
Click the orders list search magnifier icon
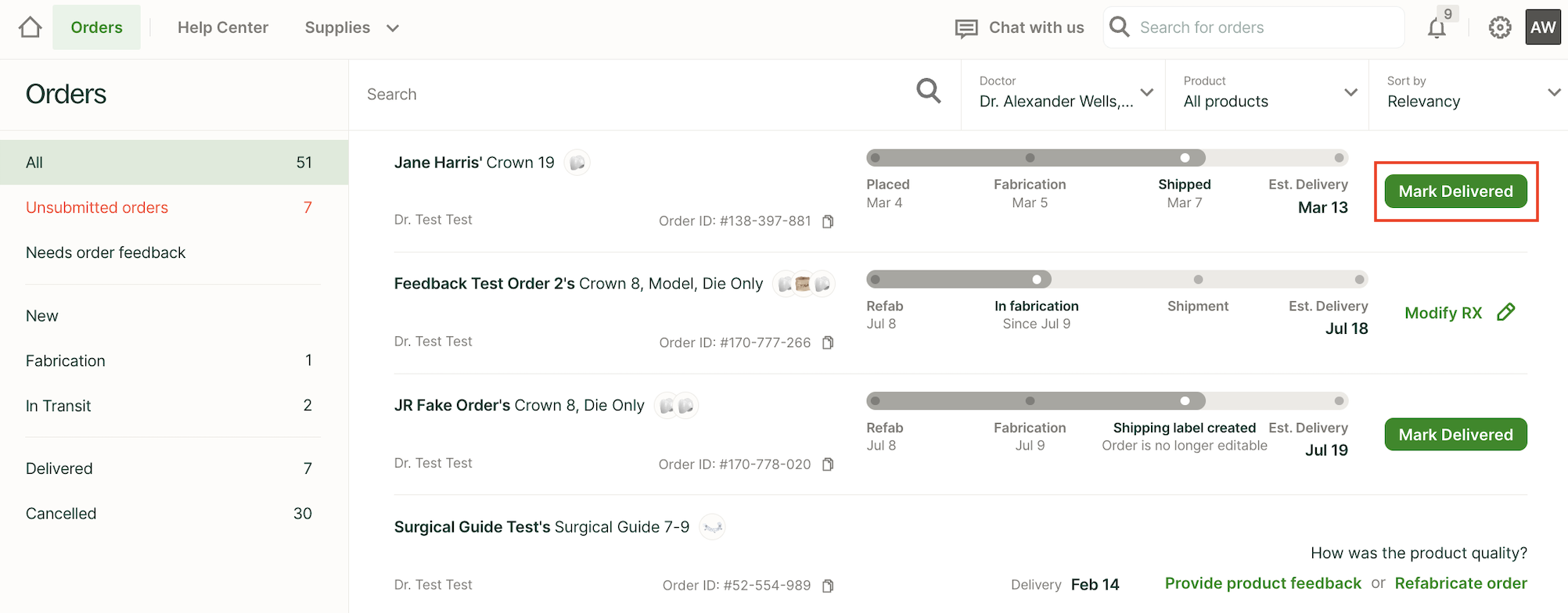point(928,91)
